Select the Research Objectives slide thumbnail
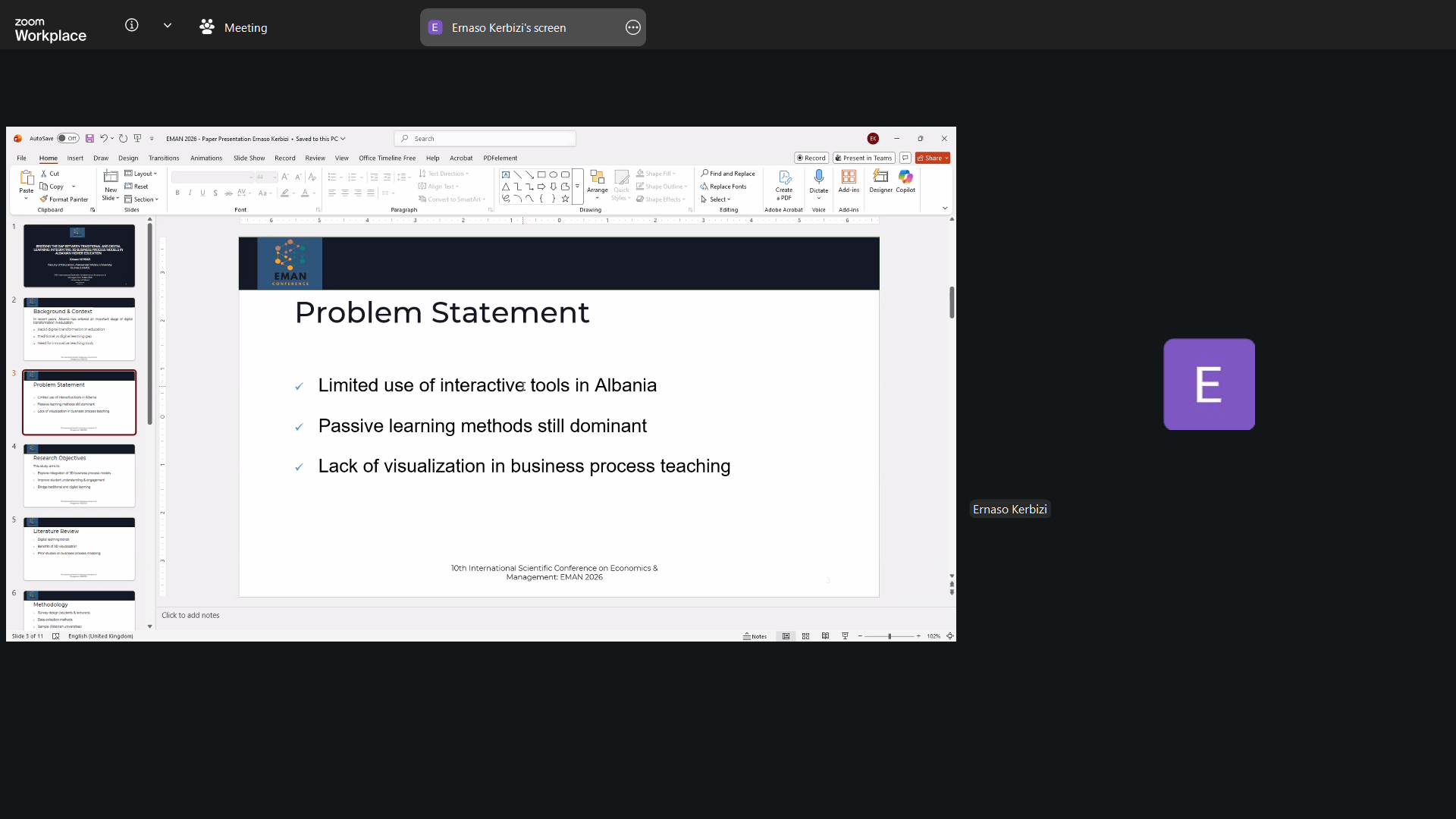 pos(79,475)
